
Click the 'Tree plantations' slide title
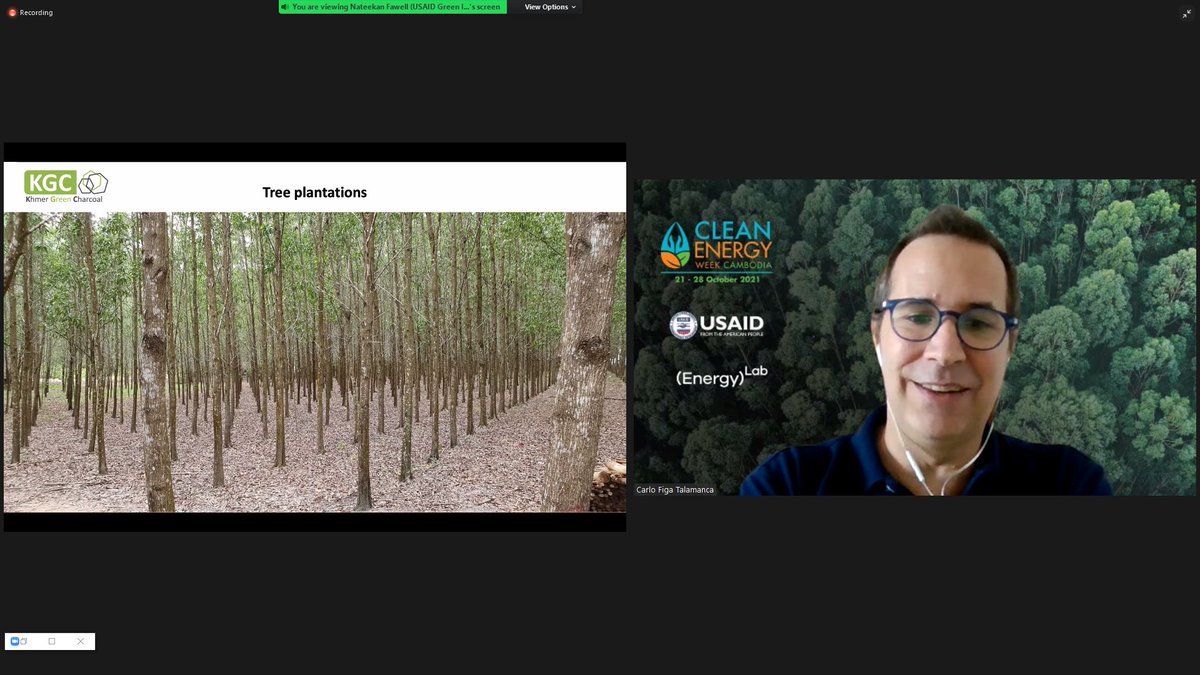click(x=315, y=192)
